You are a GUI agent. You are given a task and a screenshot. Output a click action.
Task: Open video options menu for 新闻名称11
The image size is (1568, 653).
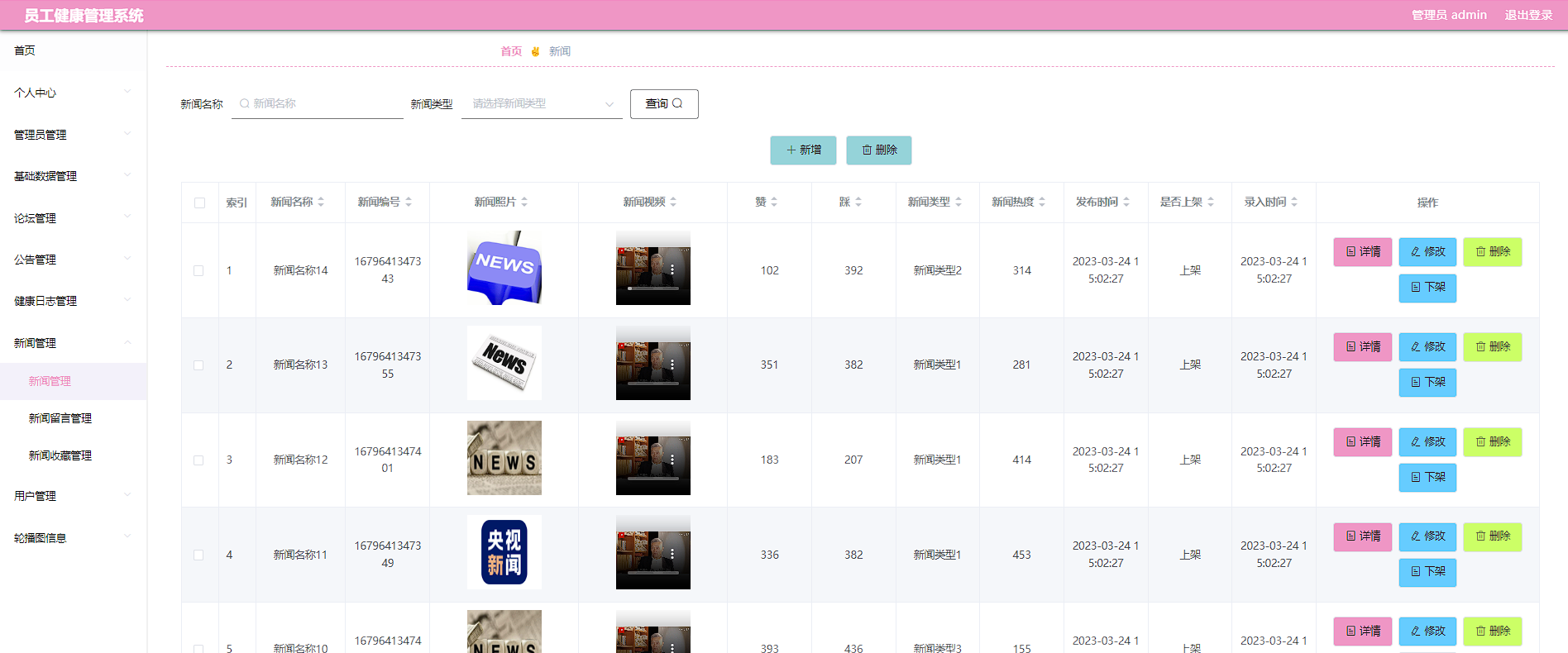(672, 554)
